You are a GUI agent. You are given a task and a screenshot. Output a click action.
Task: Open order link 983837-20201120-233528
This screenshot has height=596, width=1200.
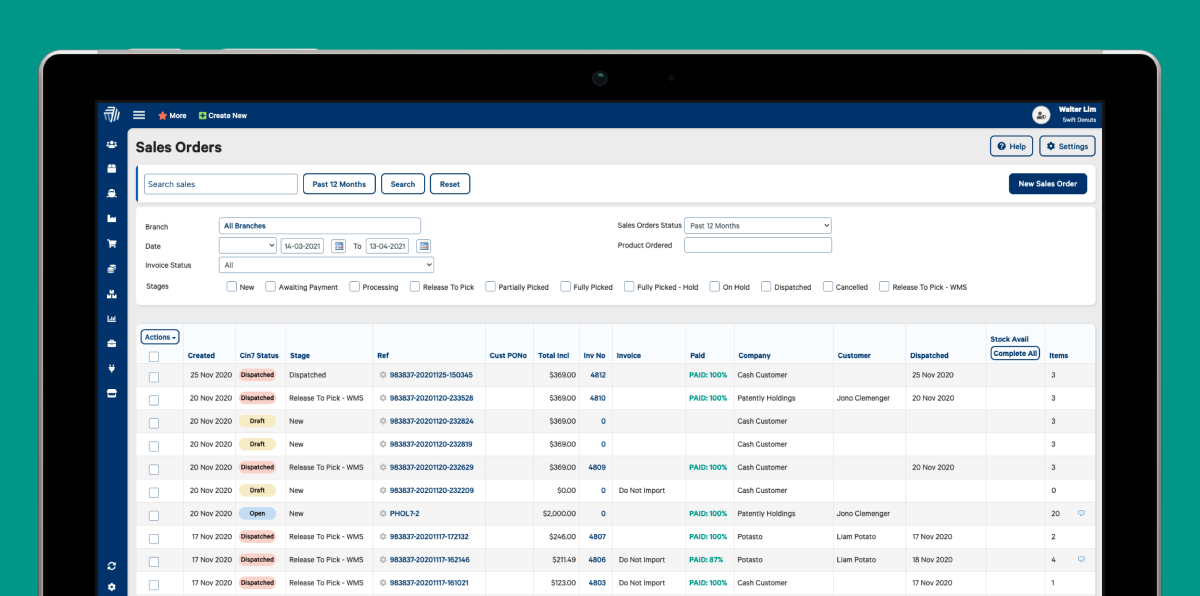431,398
